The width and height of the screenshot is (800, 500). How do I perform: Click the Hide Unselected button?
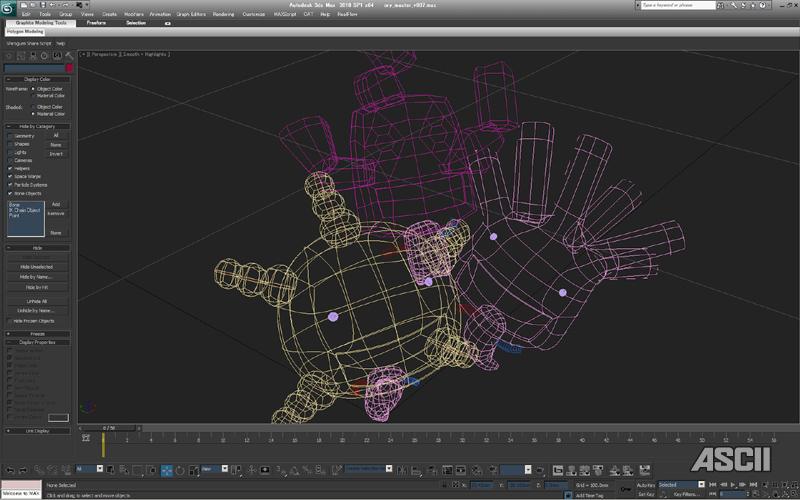tap(37, 267)
